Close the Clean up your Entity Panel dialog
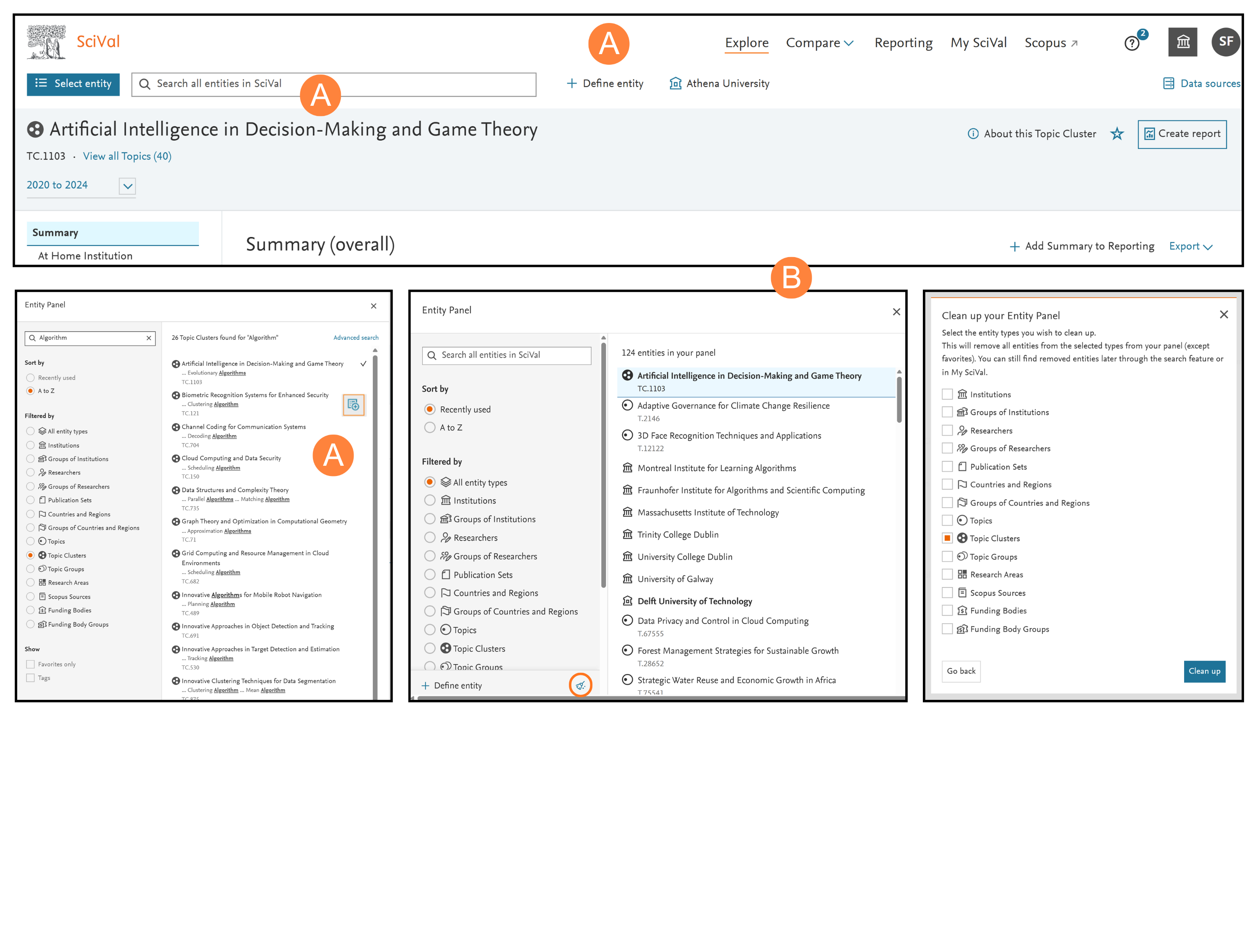 1223,315
